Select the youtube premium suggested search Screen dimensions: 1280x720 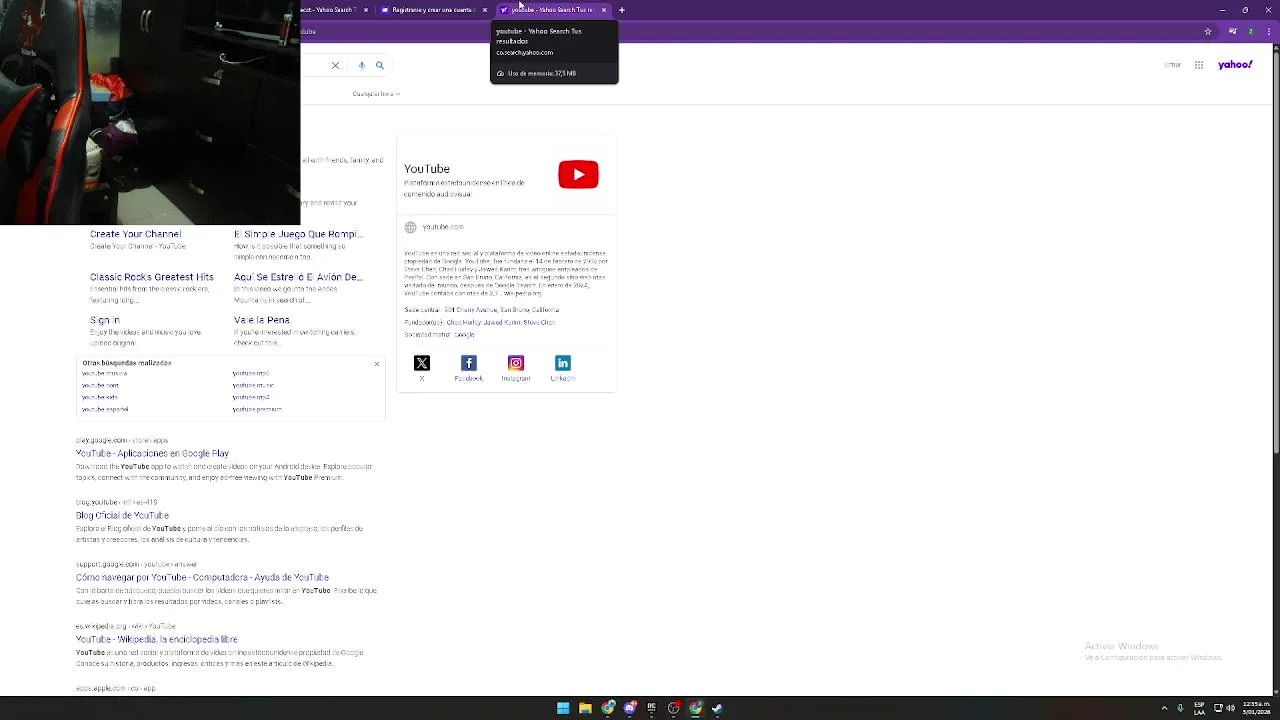click(x=257, y=409)
